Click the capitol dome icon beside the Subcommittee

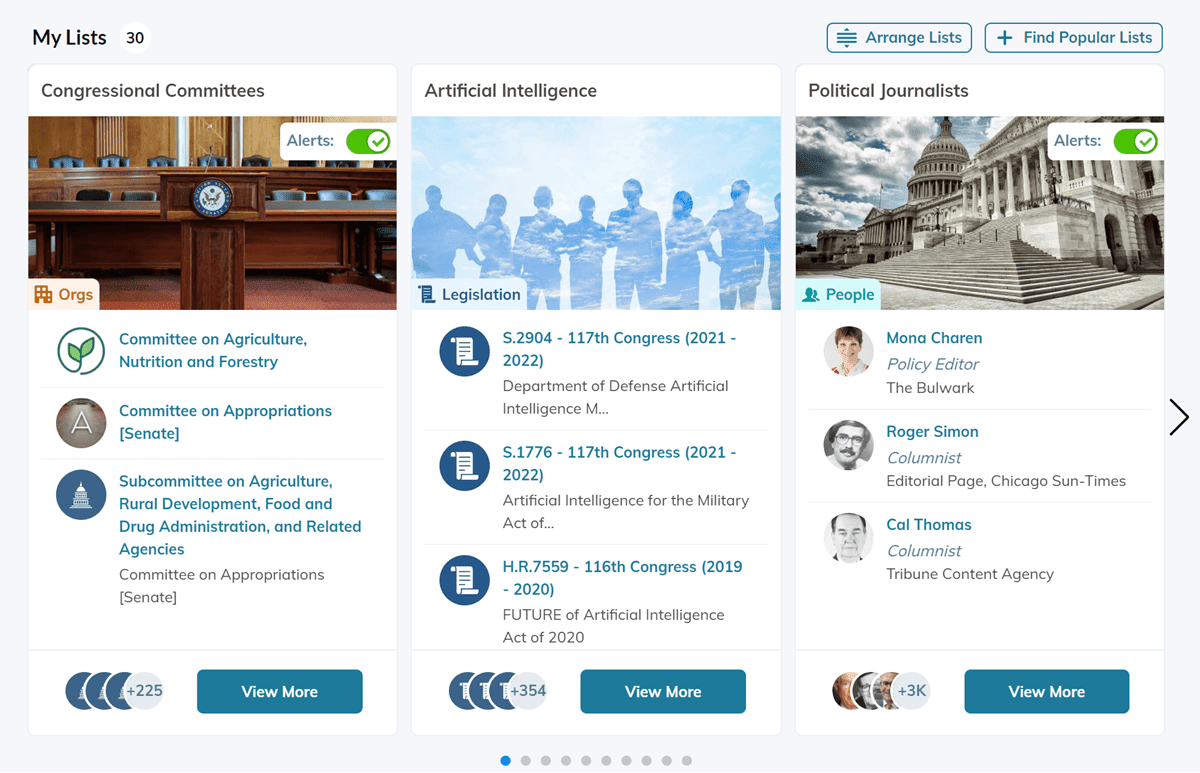[x=81, y=495]
